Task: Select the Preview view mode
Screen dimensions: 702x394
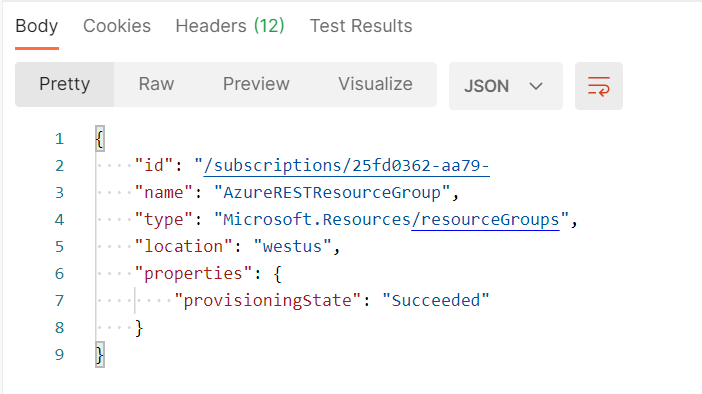Action: point(256,84)
